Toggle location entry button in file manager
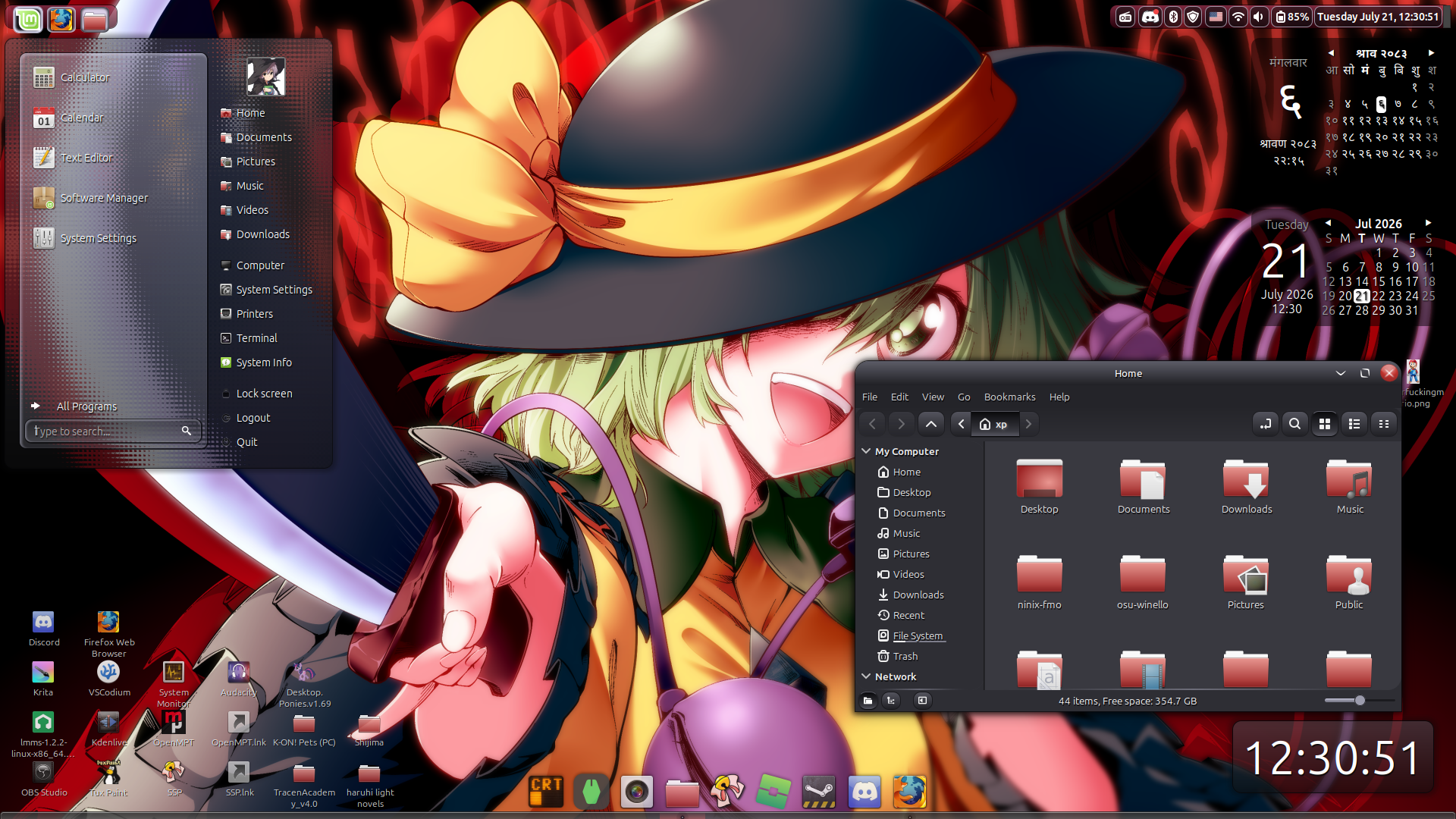 1265,424
